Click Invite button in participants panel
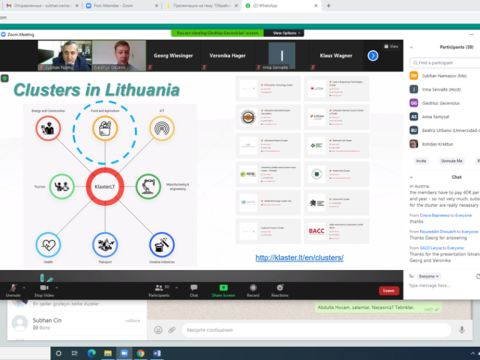Image resolution: width=480 pixels, height=360 pixels. (421, 161)
